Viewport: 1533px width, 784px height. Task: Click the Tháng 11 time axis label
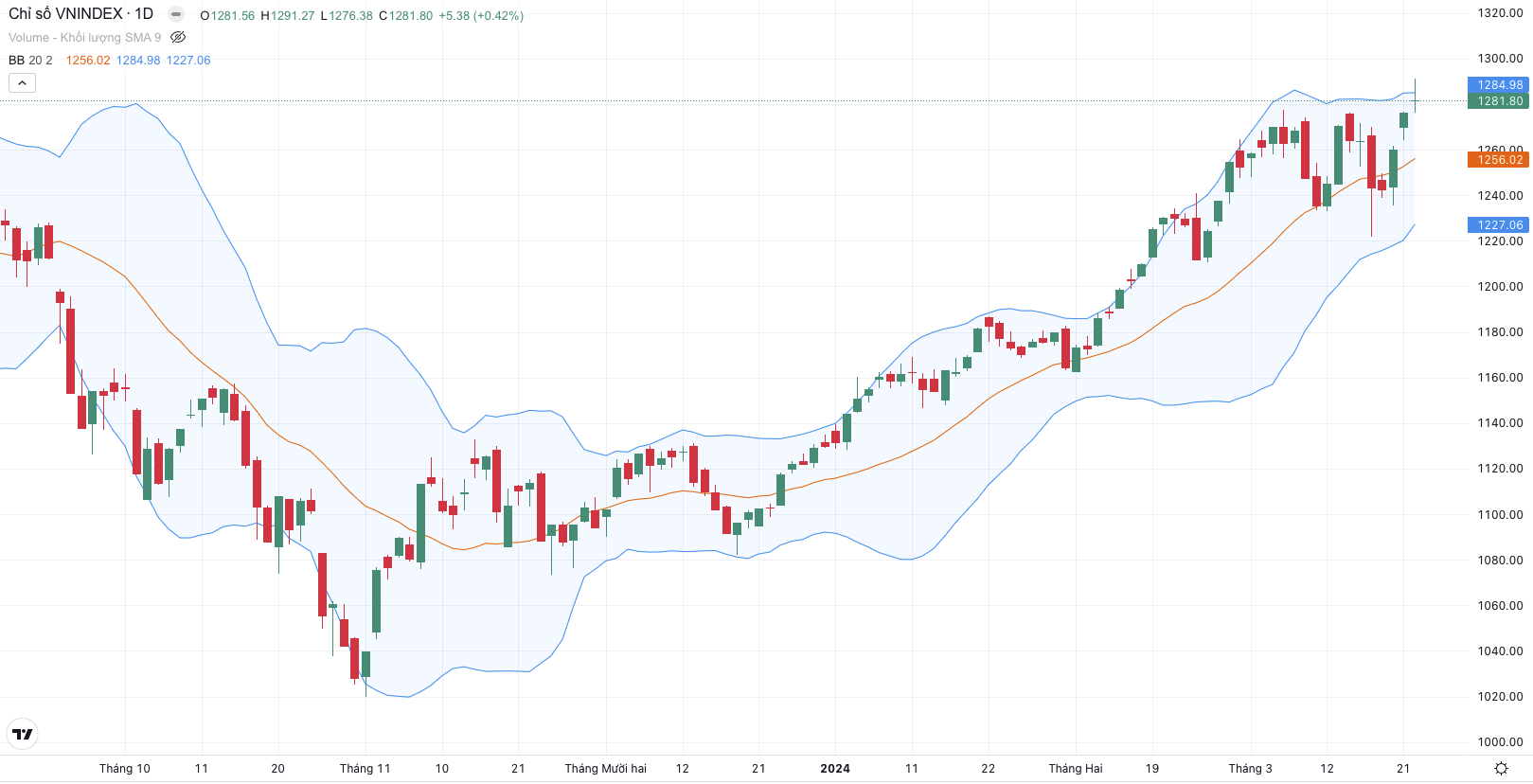coord(365,768)
